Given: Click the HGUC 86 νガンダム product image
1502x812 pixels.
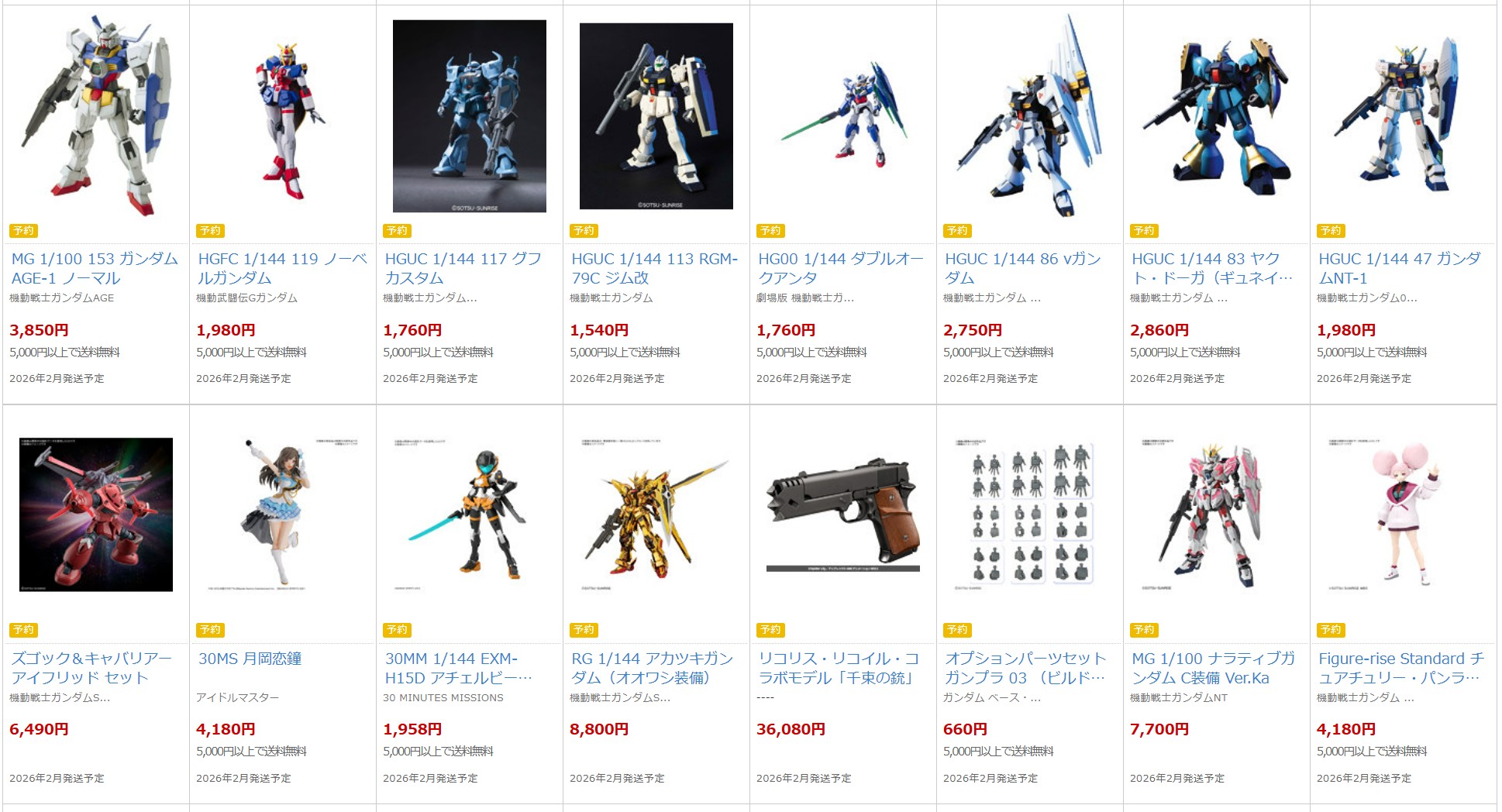Looking at the screenshot, I should point(1030,116).
